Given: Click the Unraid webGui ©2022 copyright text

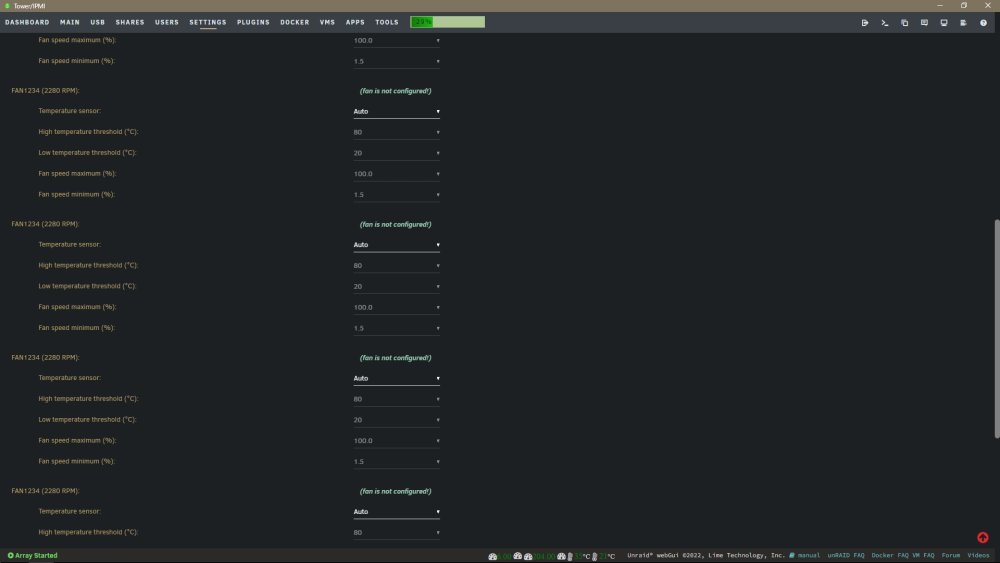Looking at the screenshot, I should [x=705, y=555].
